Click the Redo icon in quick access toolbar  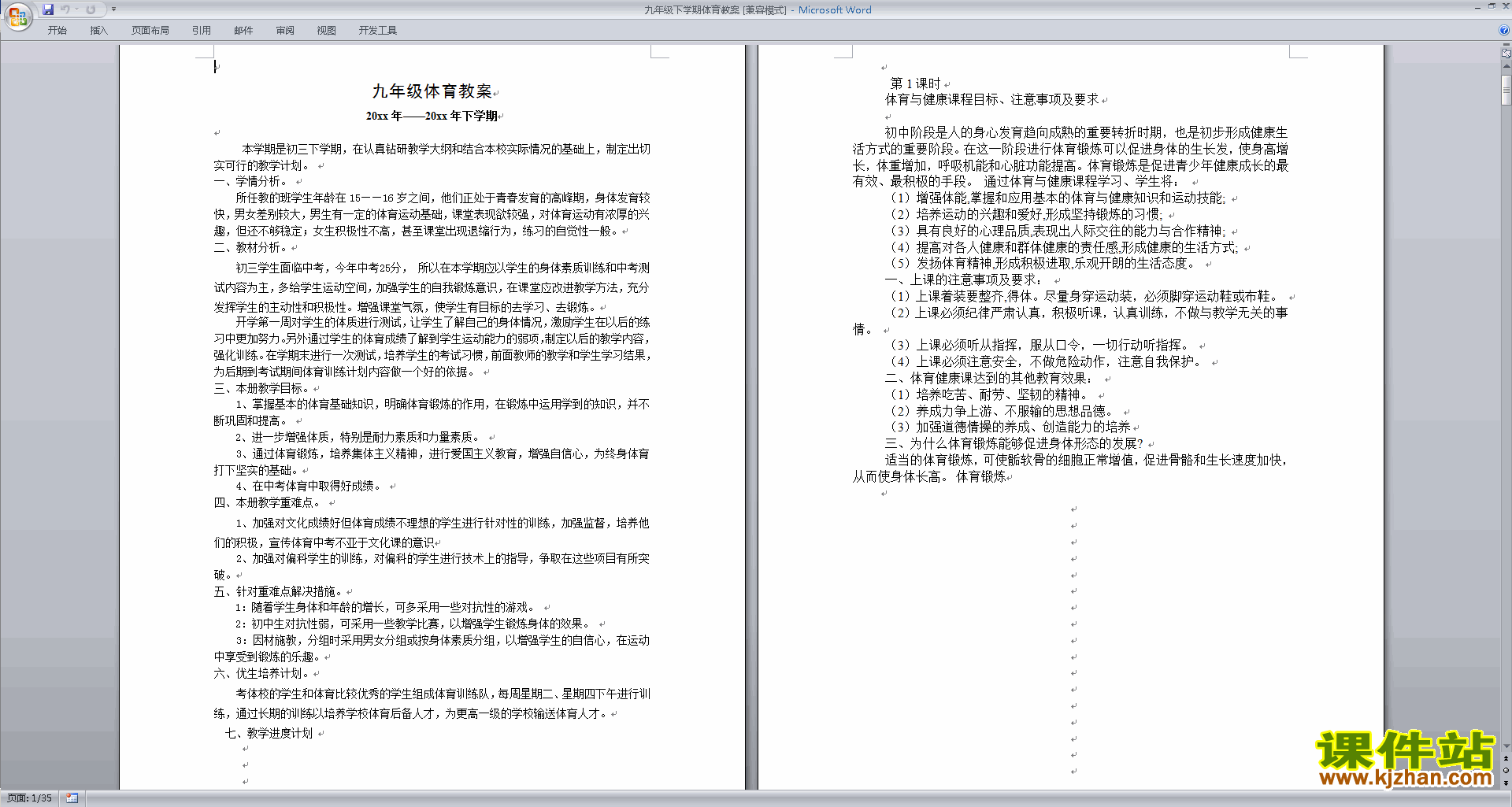pyautogui.click(x=91, y=9)
